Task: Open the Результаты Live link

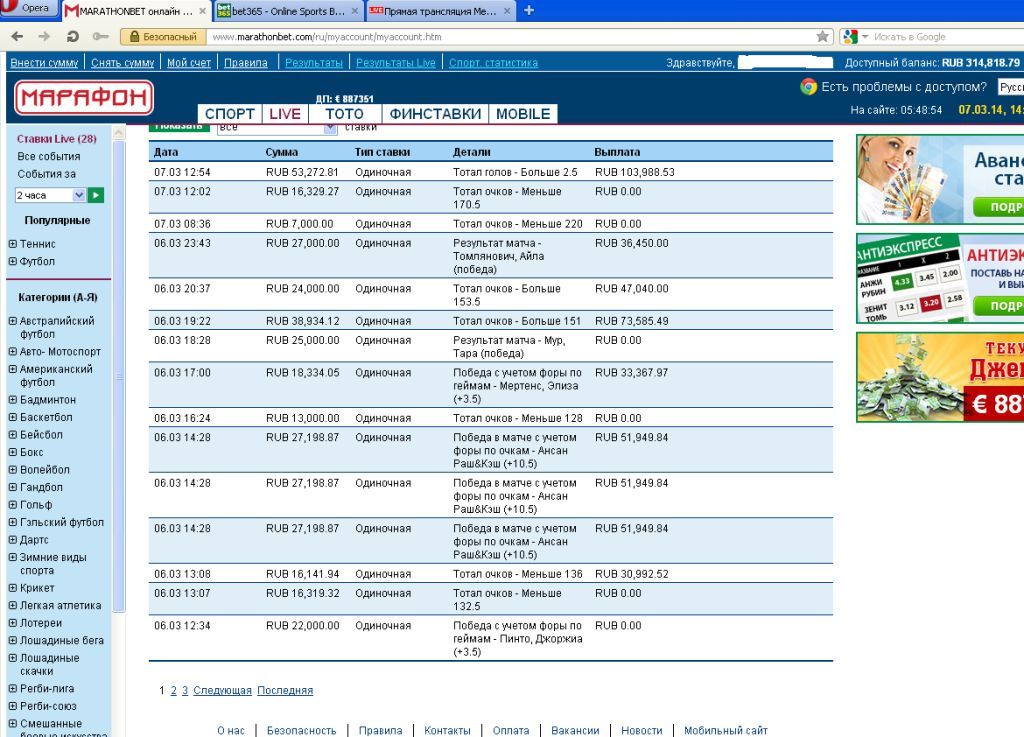Action: point(396,63)
